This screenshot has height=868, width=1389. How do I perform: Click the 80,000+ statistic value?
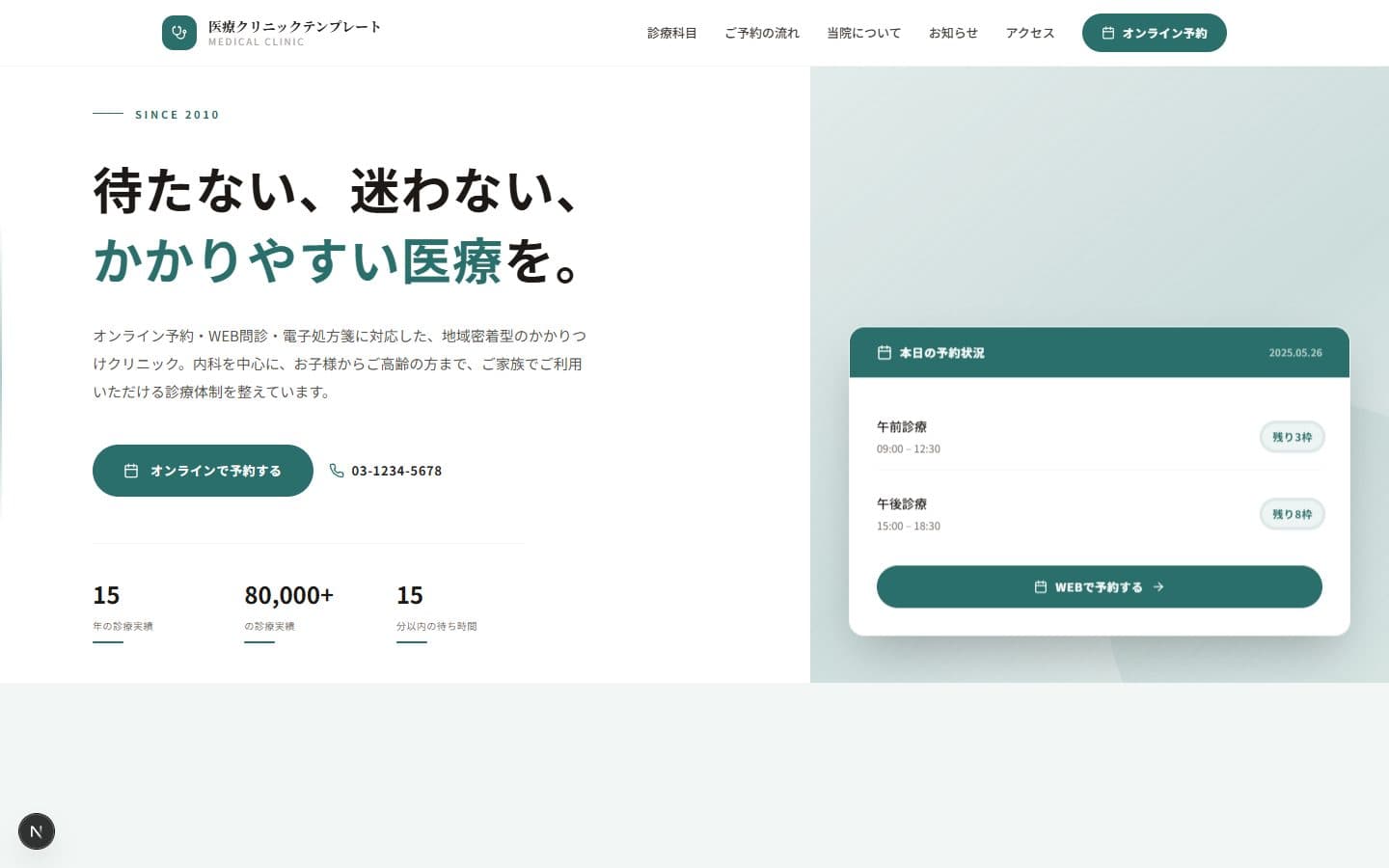coord(289,595)
